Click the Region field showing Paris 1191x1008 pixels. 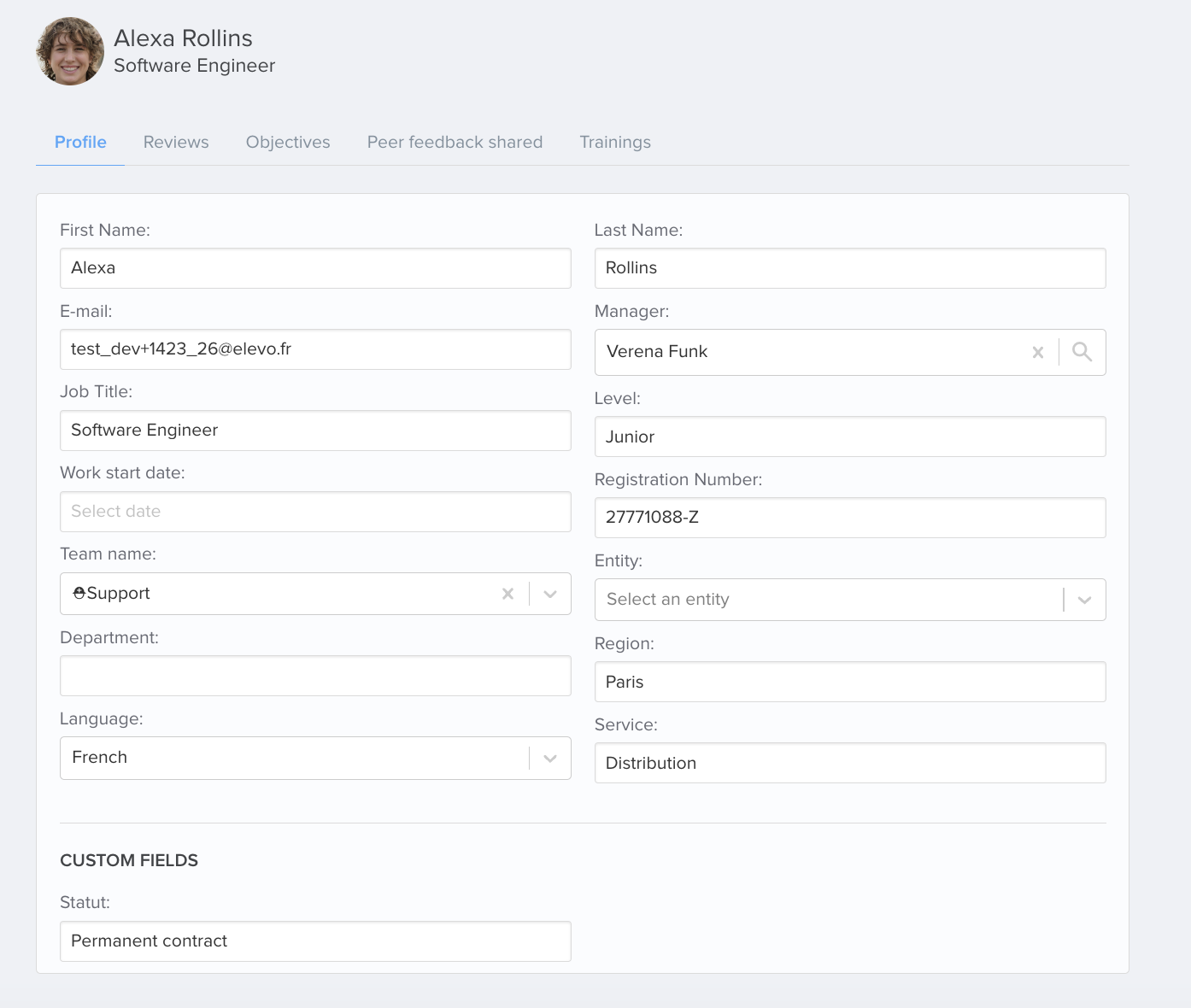coord(850,682)
